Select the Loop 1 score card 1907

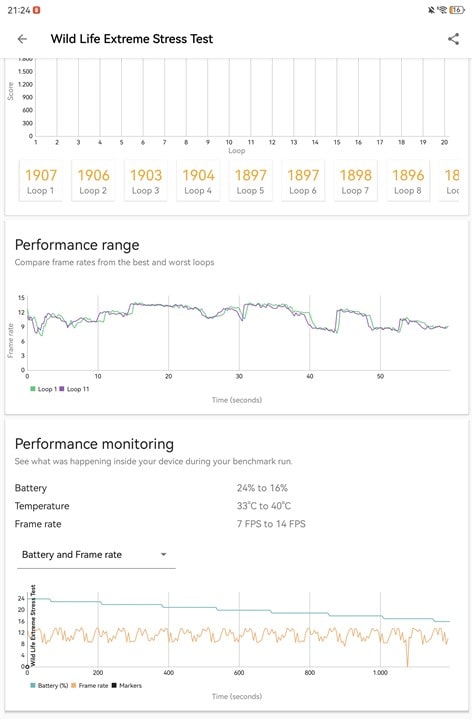40,180
